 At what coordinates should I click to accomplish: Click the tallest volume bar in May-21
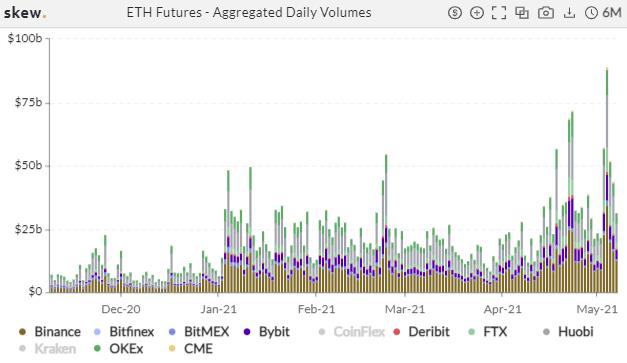[x=607, y=180]
